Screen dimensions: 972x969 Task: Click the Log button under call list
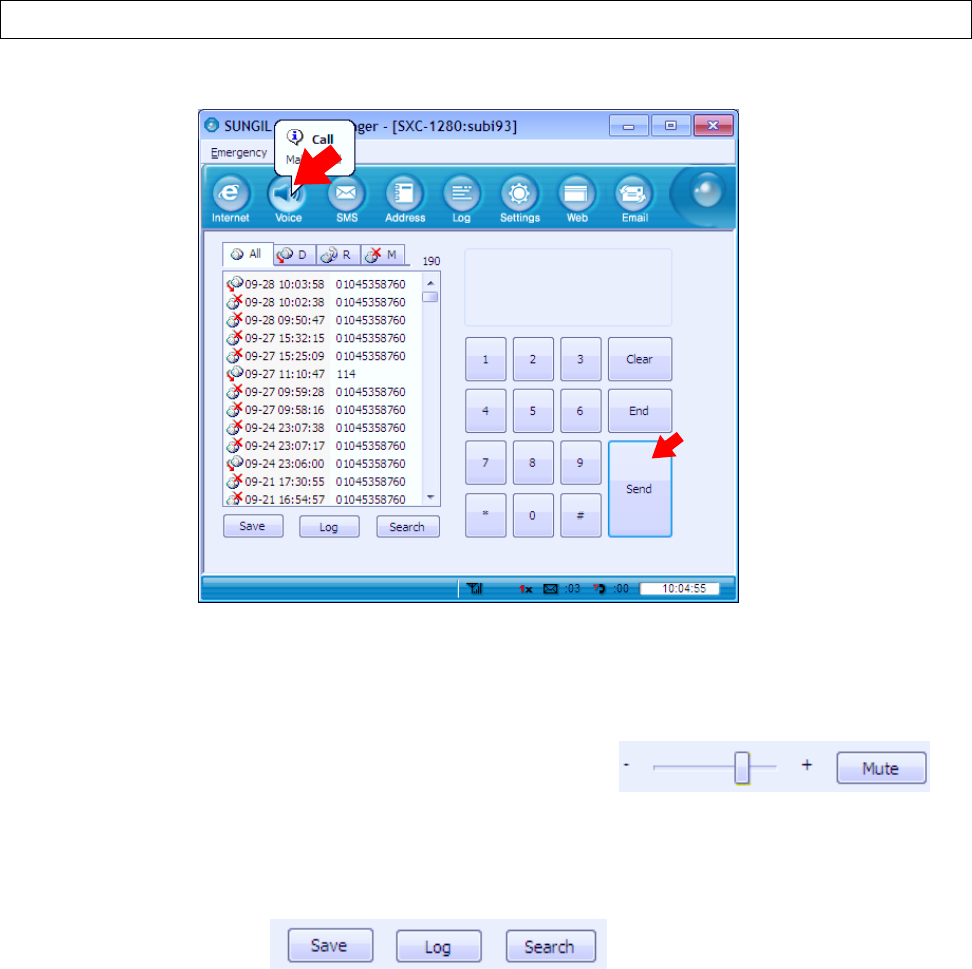click(329, 527)
